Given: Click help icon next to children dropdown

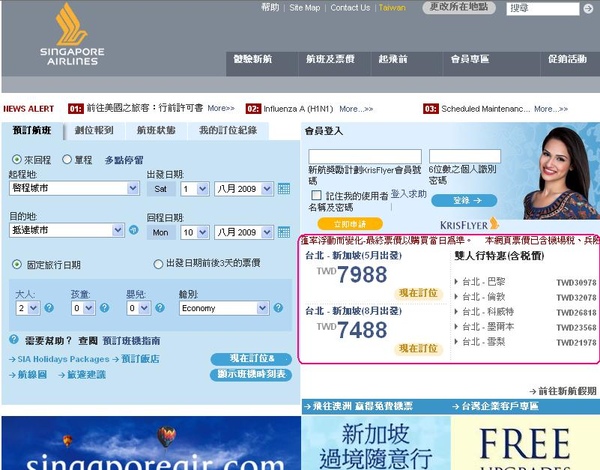Looking at the screenshot, I should pyautogui.click(x=104, y=307).
